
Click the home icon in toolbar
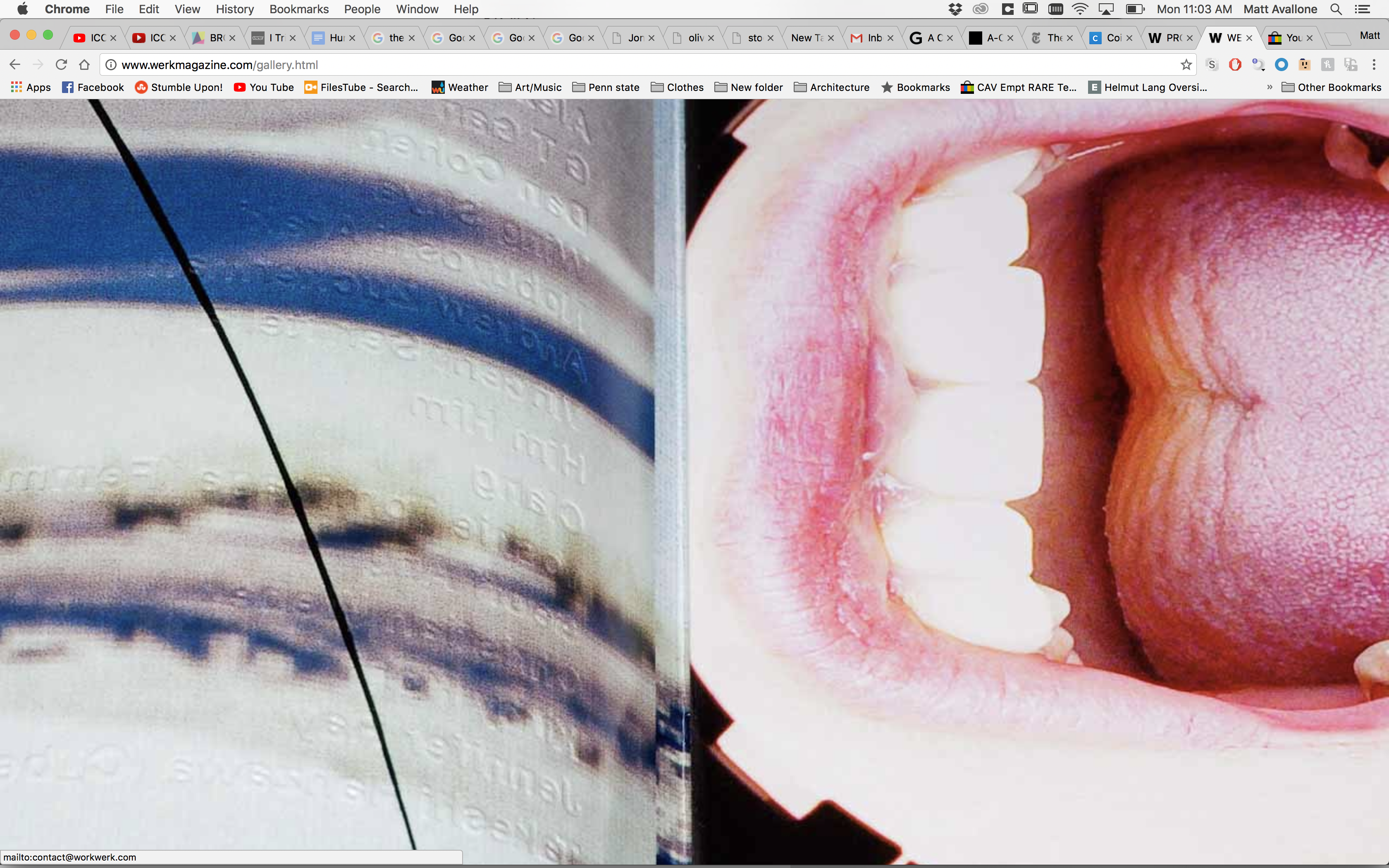pyautogui.click(x=84, y=65)
